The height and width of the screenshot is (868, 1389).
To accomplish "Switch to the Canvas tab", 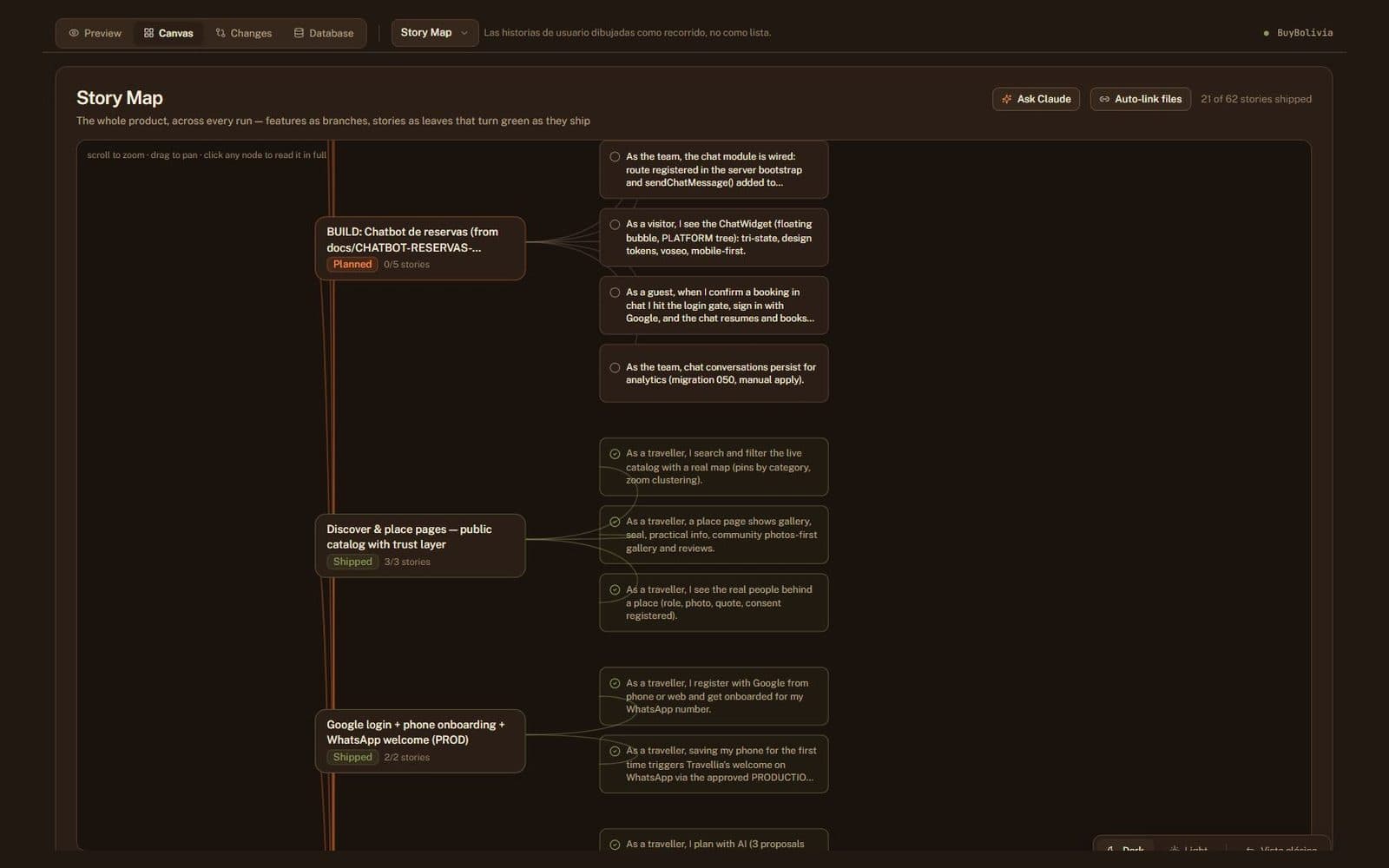I will coord(168,33).
